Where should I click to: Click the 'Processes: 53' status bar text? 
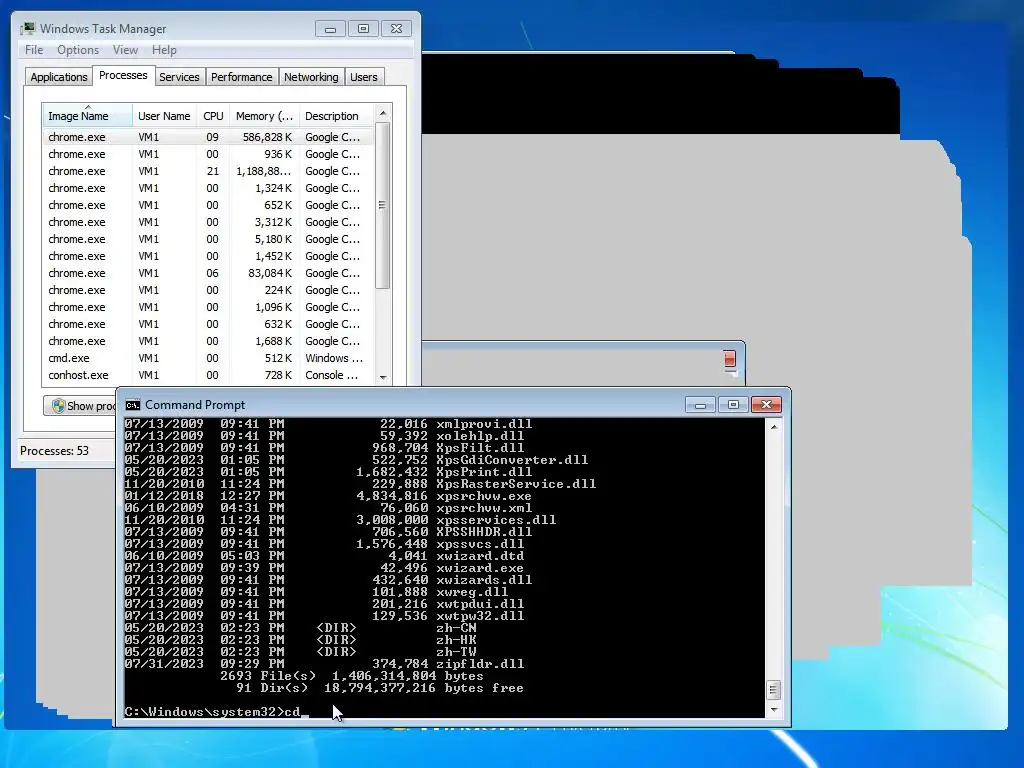pyautogui.click(x=54, y=451)
